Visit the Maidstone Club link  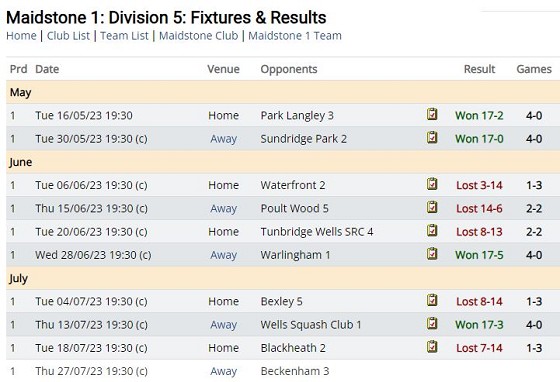tap(199, 36)
